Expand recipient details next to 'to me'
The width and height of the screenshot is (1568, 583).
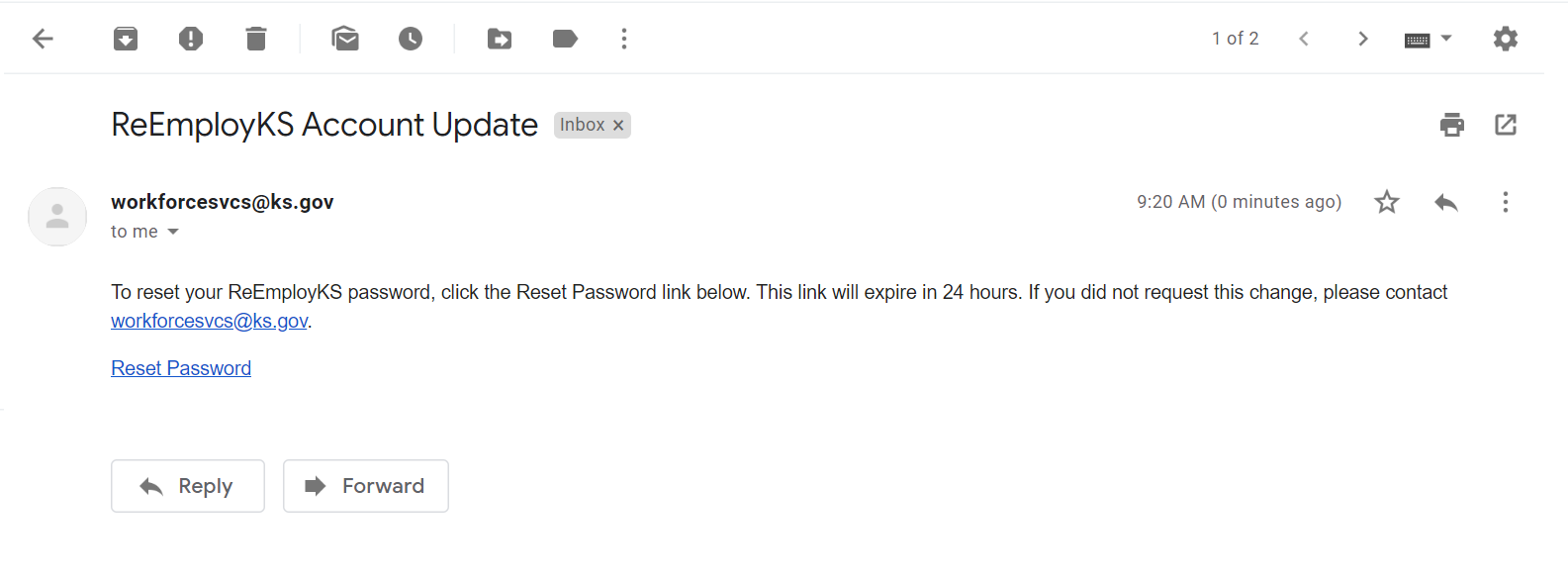173,232
